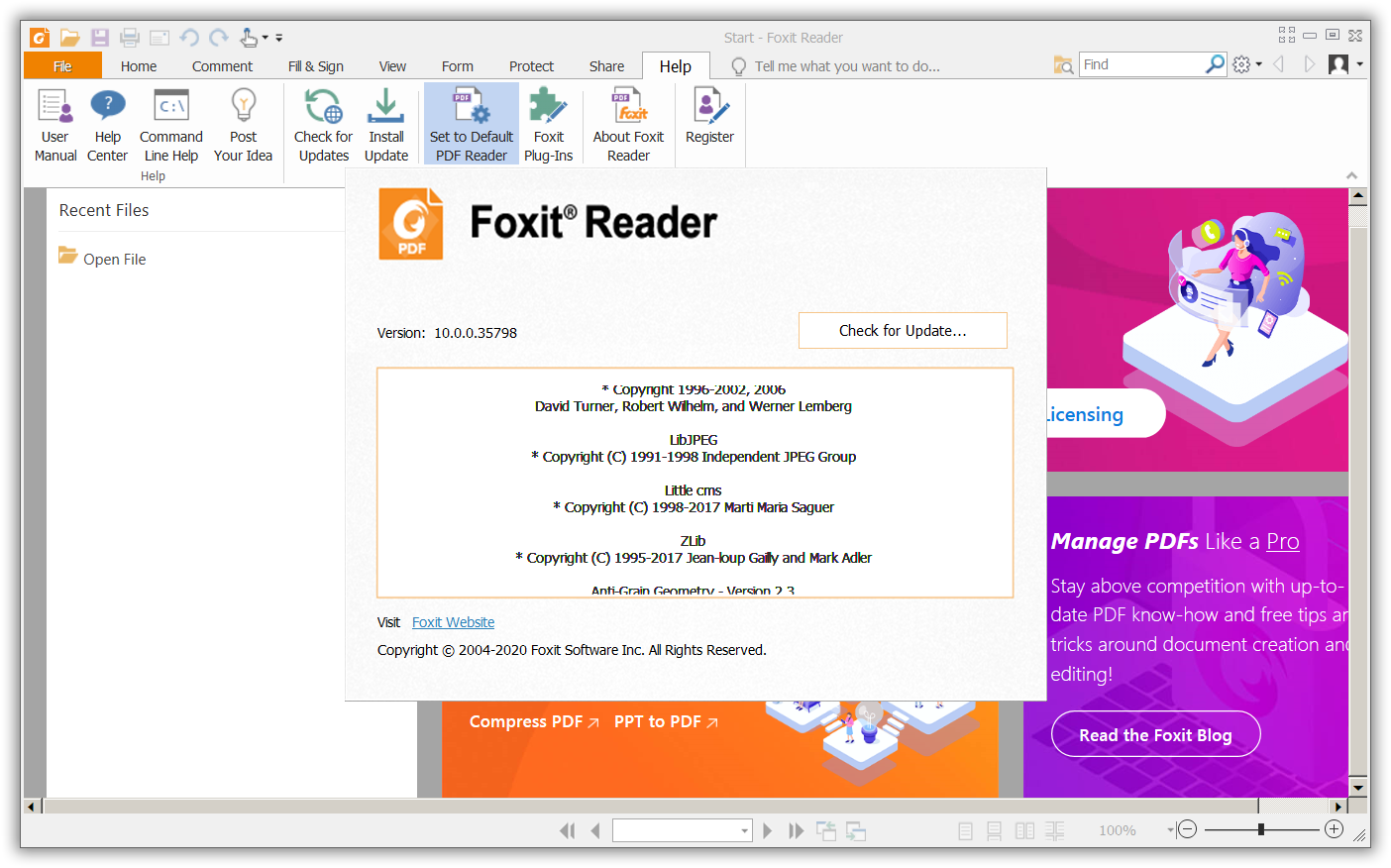Click Open File in Recent Files
The image size is (1391, 868).
pyautogui.click(x=102, y=259)
